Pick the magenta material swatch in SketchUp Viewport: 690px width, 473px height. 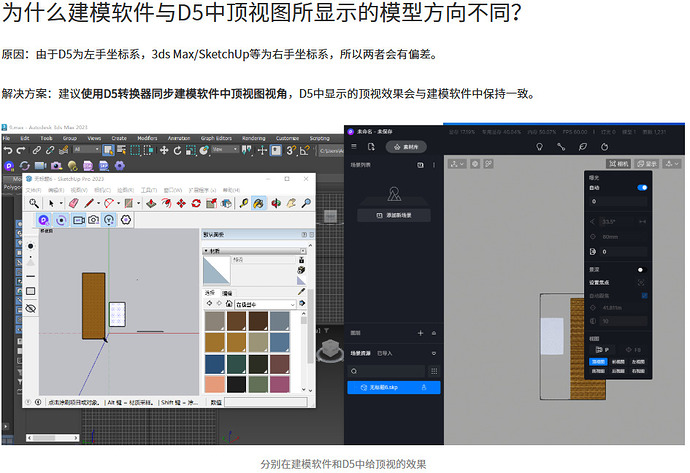click(x=279, y=384)
